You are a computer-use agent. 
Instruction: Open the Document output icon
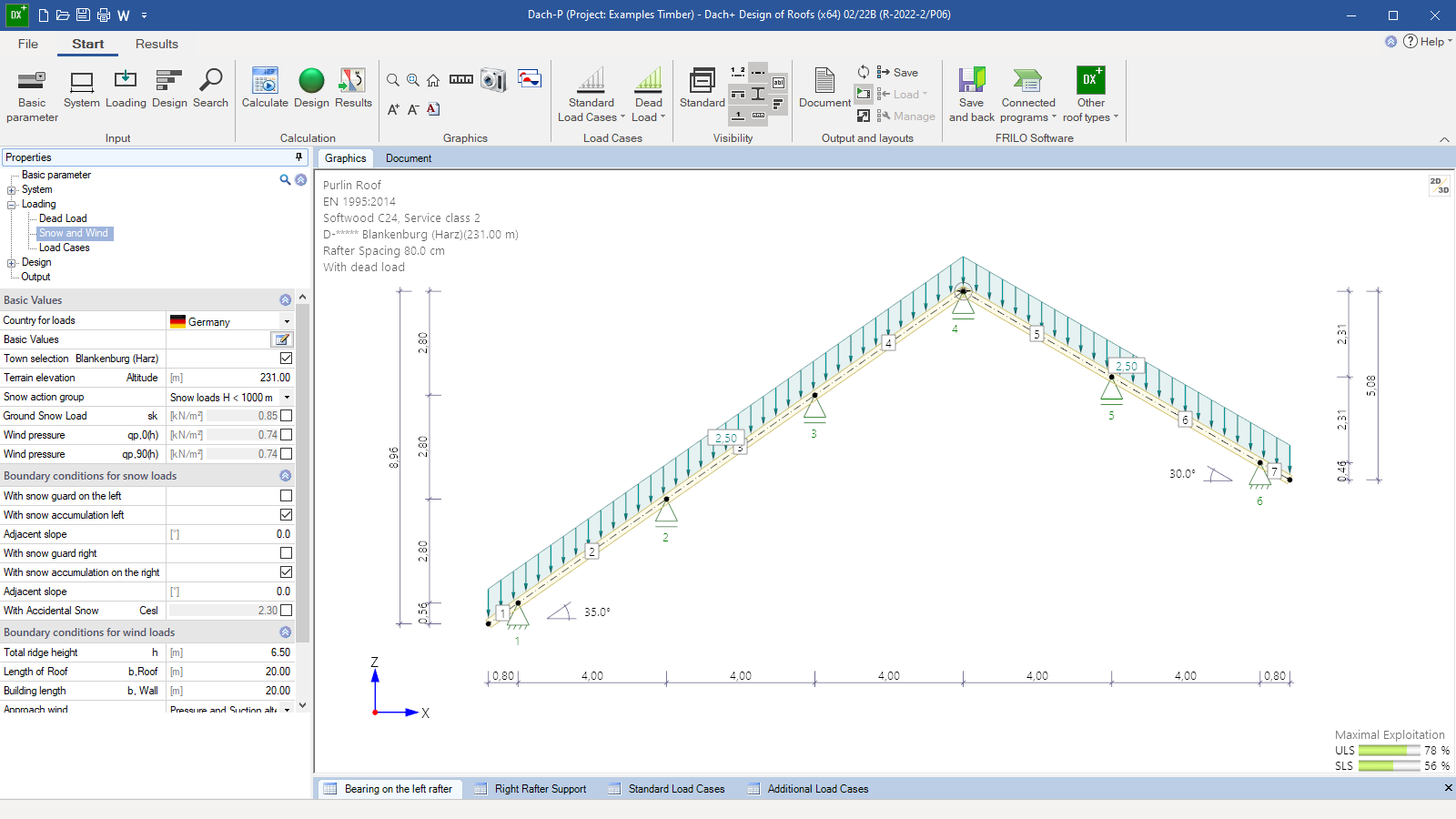824,89
